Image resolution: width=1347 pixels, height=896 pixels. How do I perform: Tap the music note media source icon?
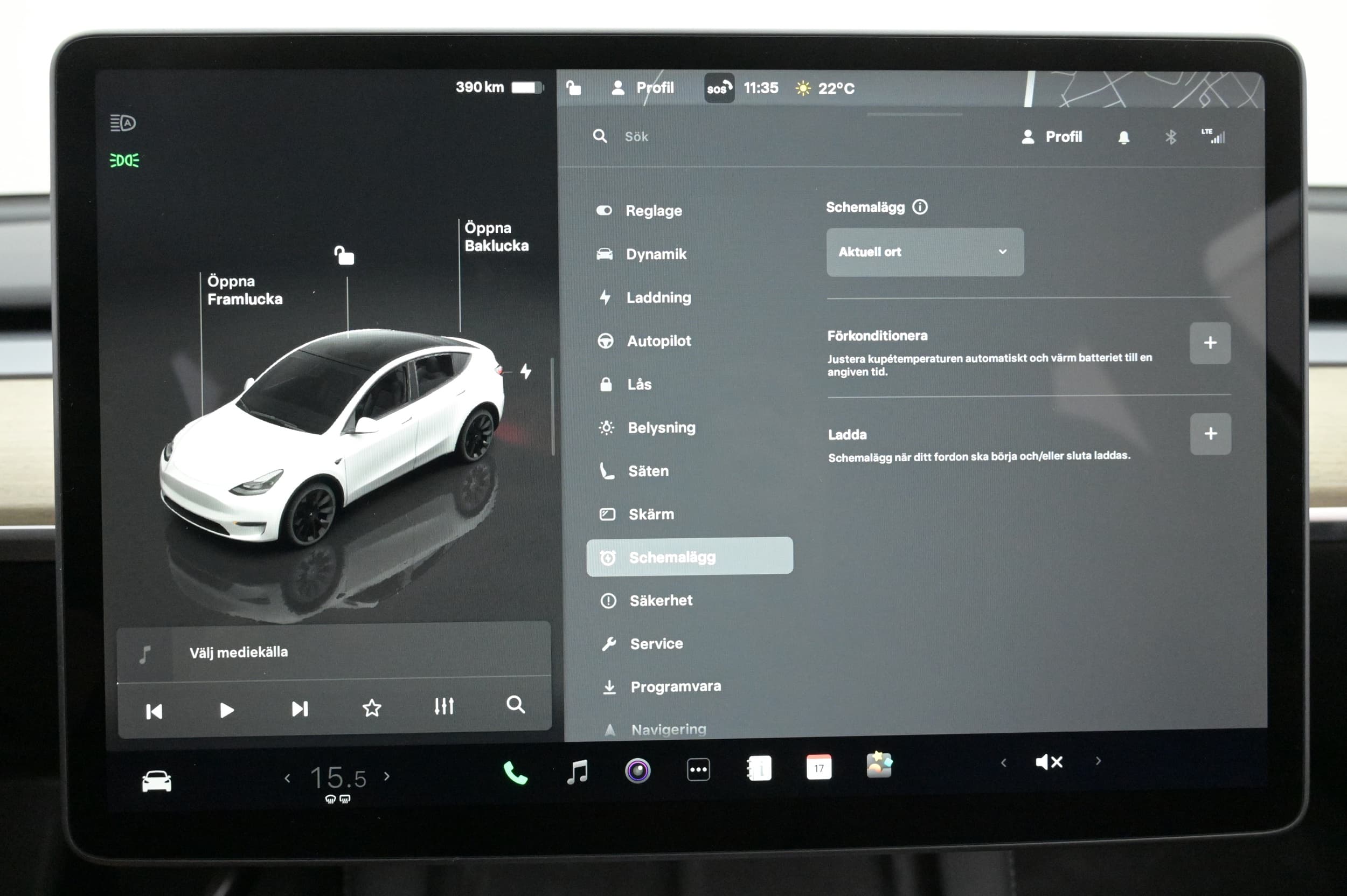(145, 655)
